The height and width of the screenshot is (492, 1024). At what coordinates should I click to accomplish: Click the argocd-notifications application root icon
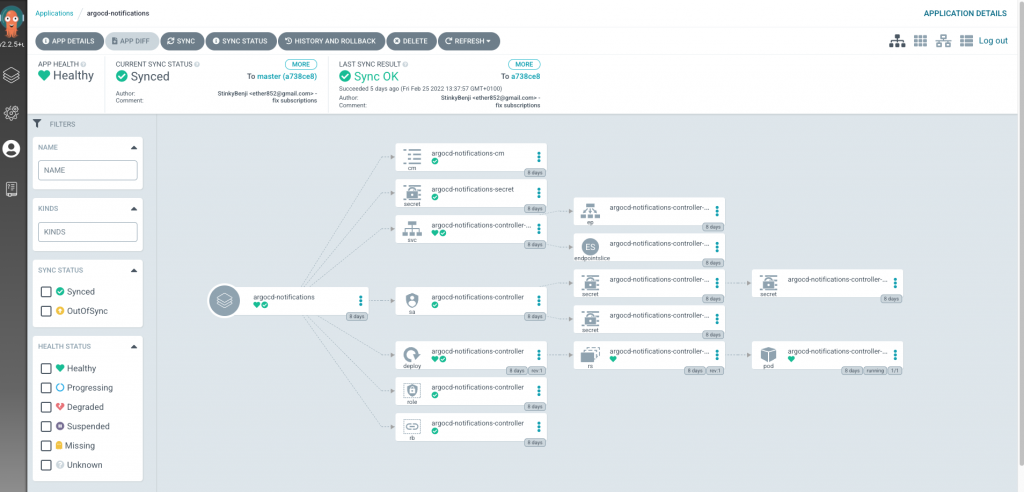pos(224,301)
